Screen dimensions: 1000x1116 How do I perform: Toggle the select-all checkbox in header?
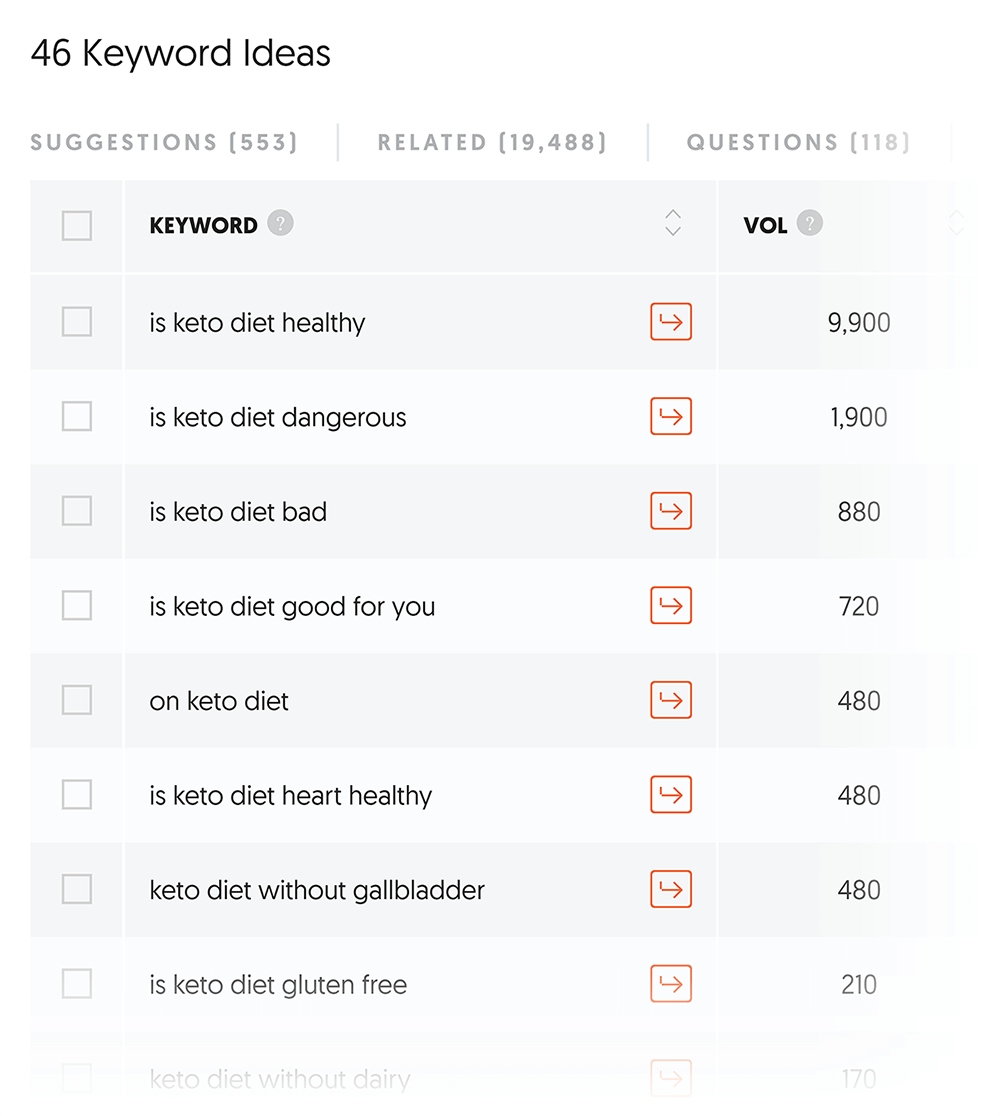click(x=77, y=226)
